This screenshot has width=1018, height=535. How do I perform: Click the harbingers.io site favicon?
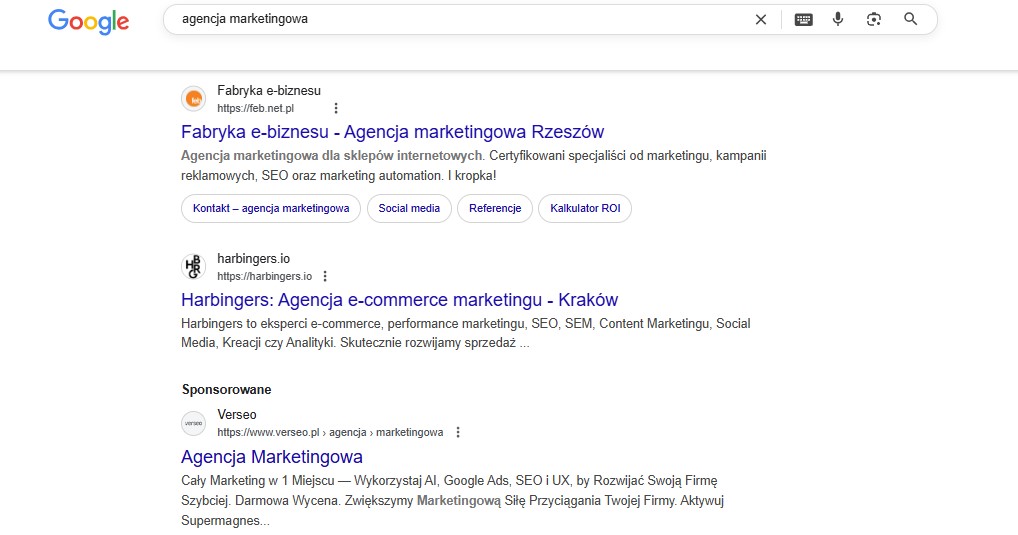pyautogui.click(x=193, y=267)
